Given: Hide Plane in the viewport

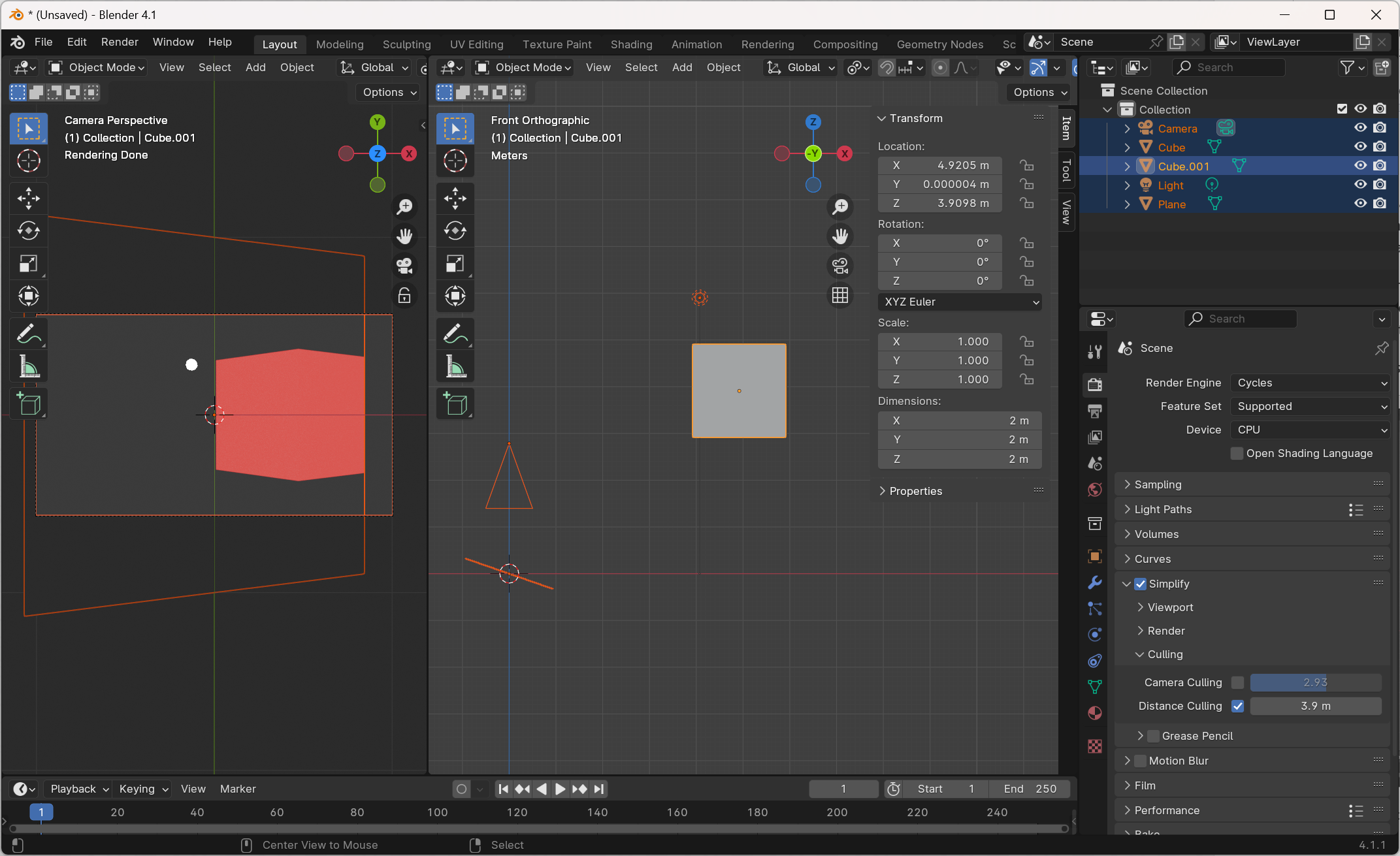Looking at the screenshot, I should click(1361, 204).
